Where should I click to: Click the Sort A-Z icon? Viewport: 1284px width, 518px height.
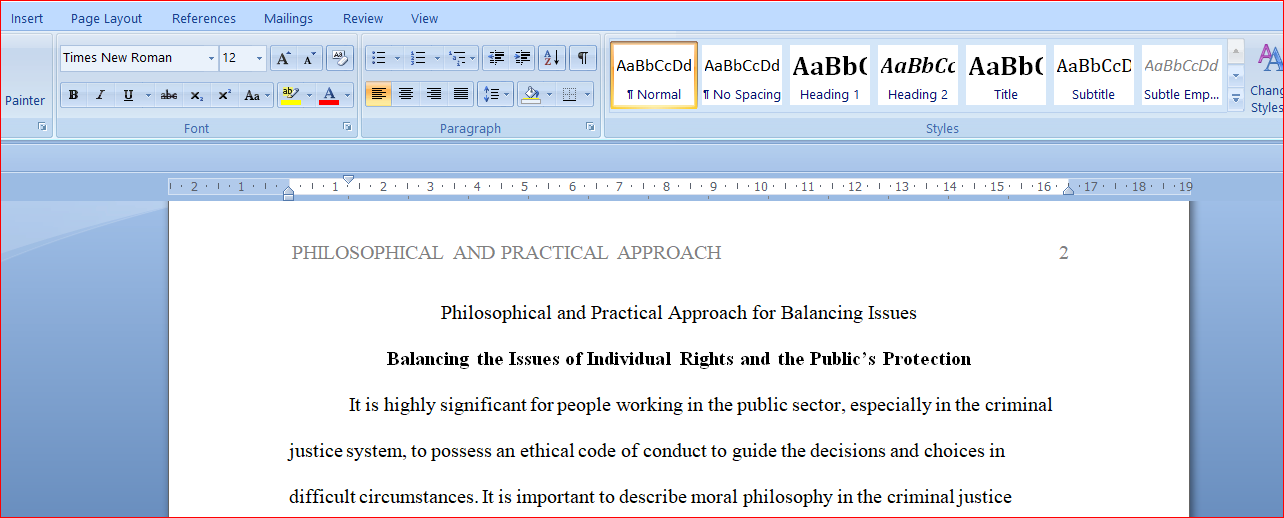point(552,58)
